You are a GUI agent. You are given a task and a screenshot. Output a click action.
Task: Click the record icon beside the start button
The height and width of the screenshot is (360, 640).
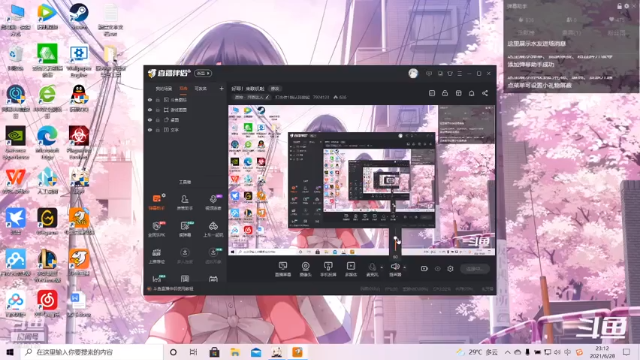click(424, 269)
